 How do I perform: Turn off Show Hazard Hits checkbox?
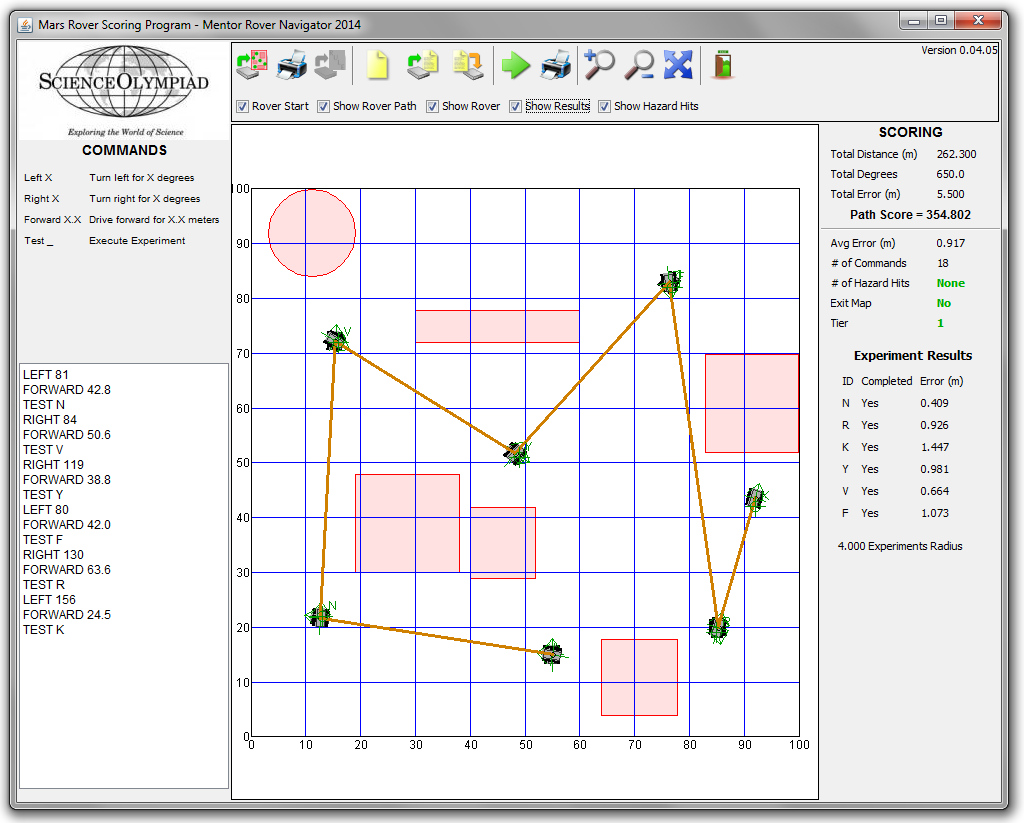tap(605, 106)
